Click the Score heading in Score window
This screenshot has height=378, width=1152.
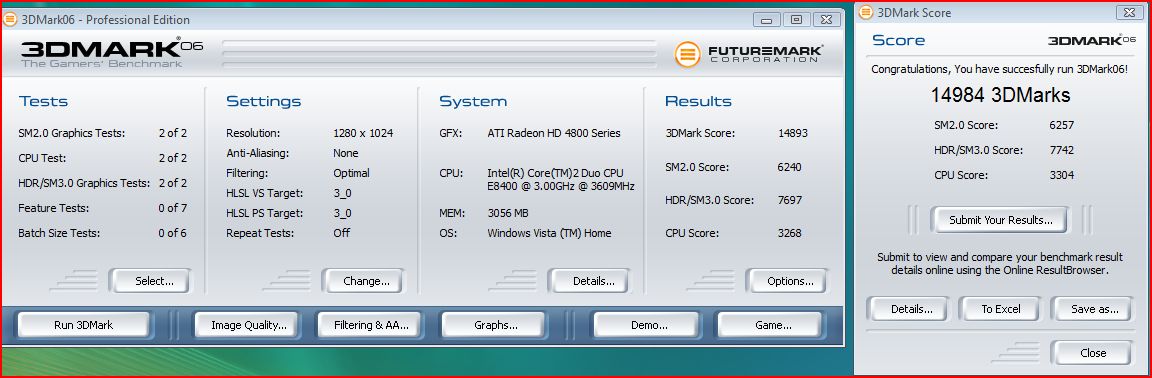899,40
